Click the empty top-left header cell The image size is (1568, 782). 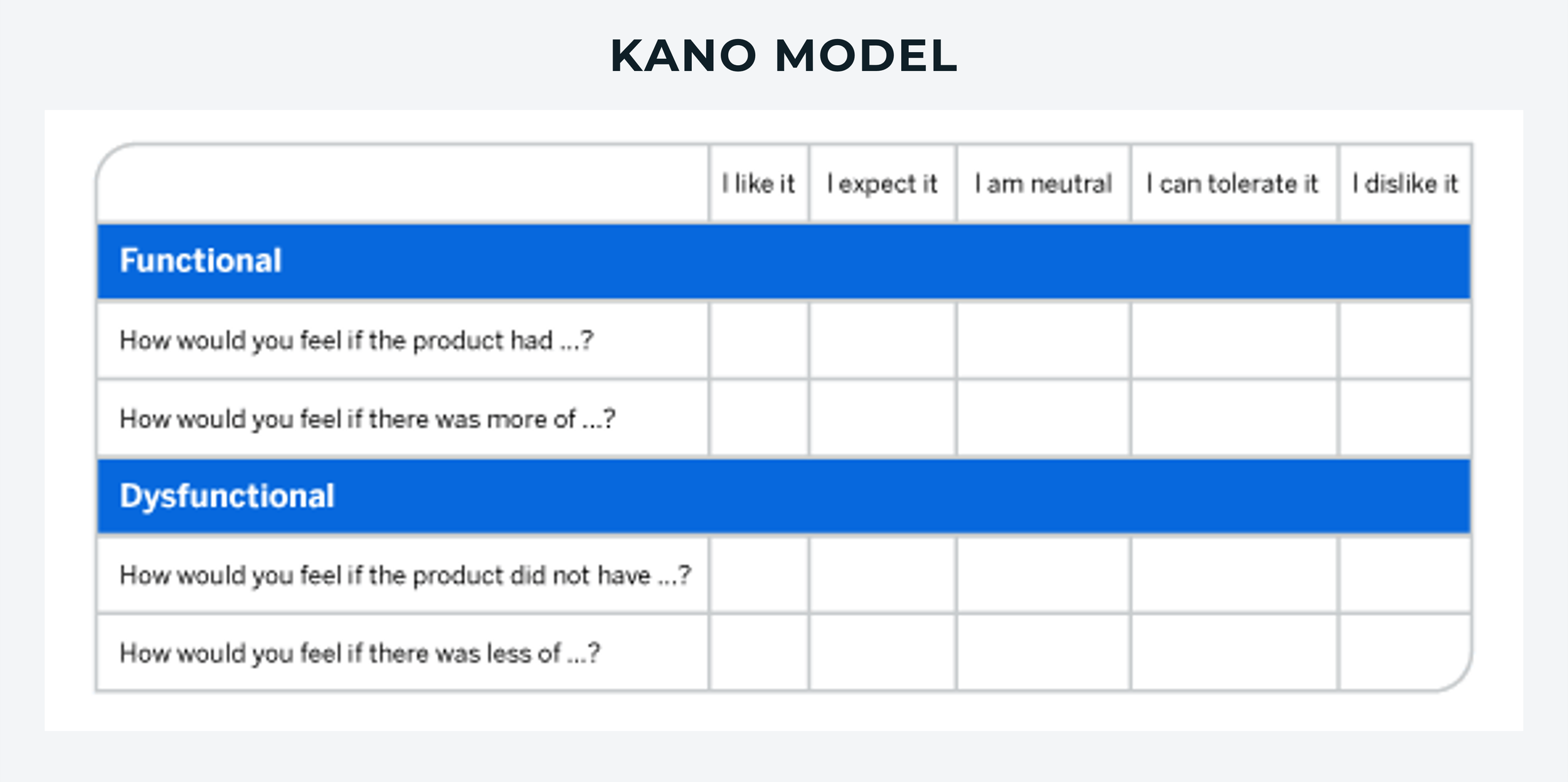[x=403, y=184]
